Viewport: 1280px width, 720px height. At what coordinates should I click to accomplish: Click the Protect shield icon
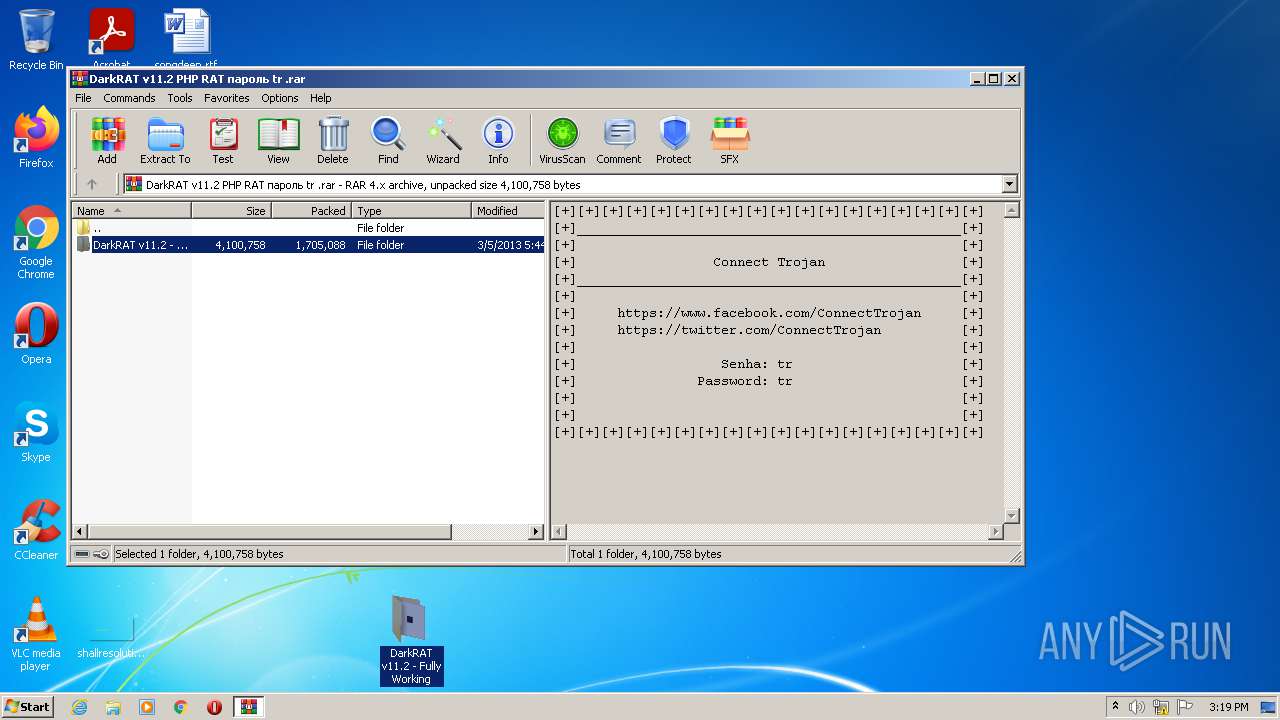point(674,141)
